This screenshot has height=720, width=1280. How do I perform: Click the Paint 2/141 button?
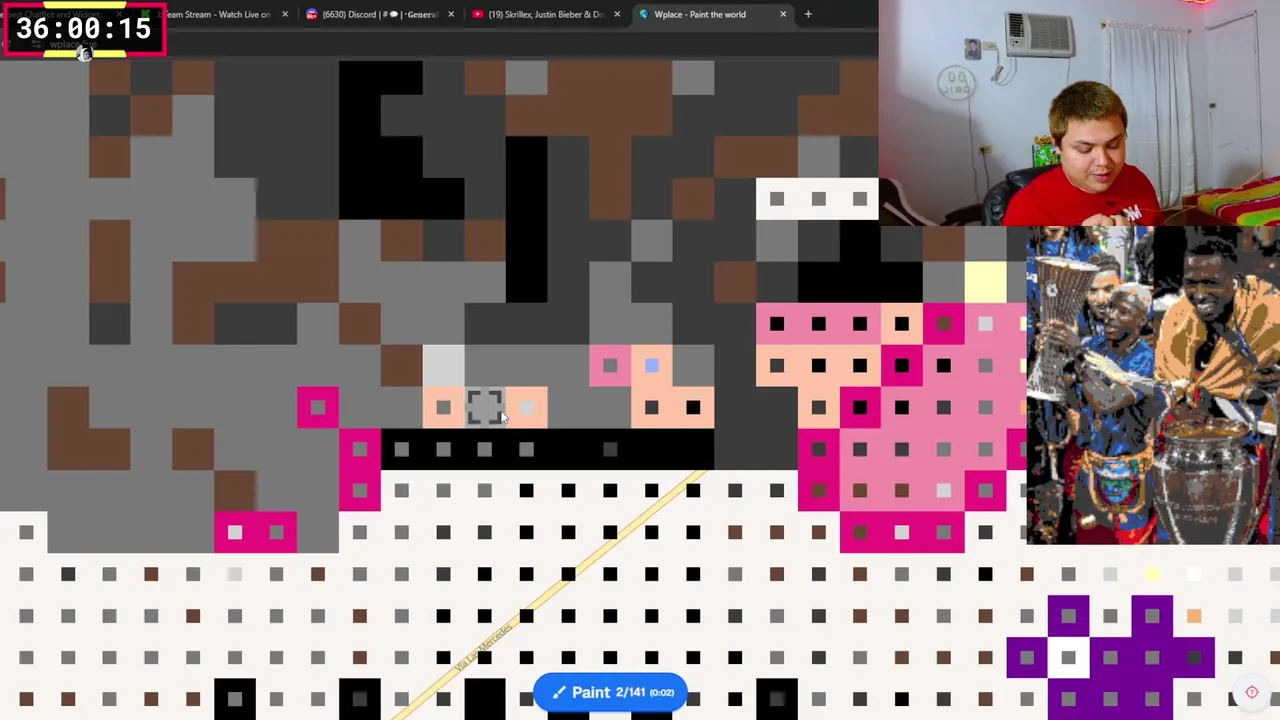point(610,692)
